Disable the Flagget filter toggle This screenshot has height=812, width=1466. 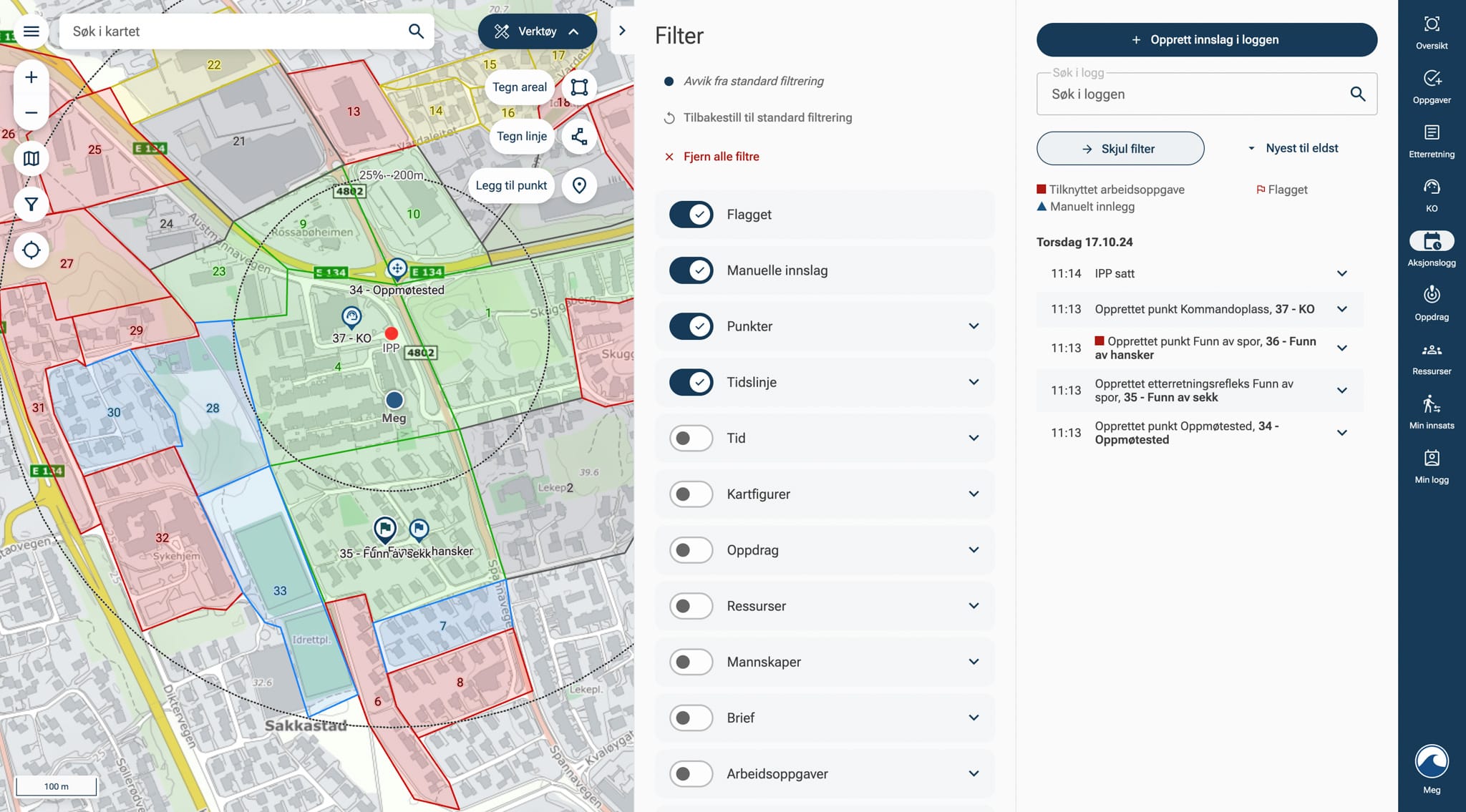point(691,215)
